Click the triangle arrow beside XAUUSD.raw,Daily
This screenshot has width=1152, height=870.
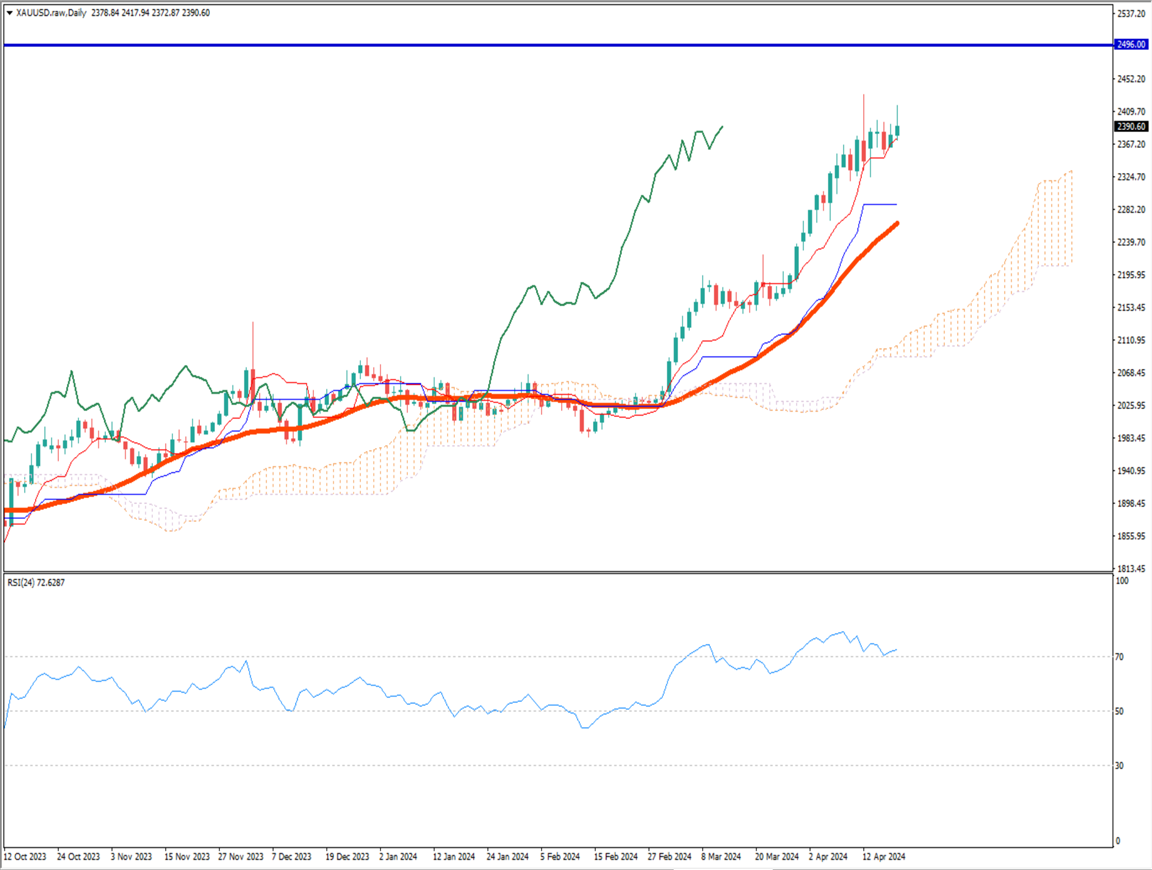click(x=9, y=12)
